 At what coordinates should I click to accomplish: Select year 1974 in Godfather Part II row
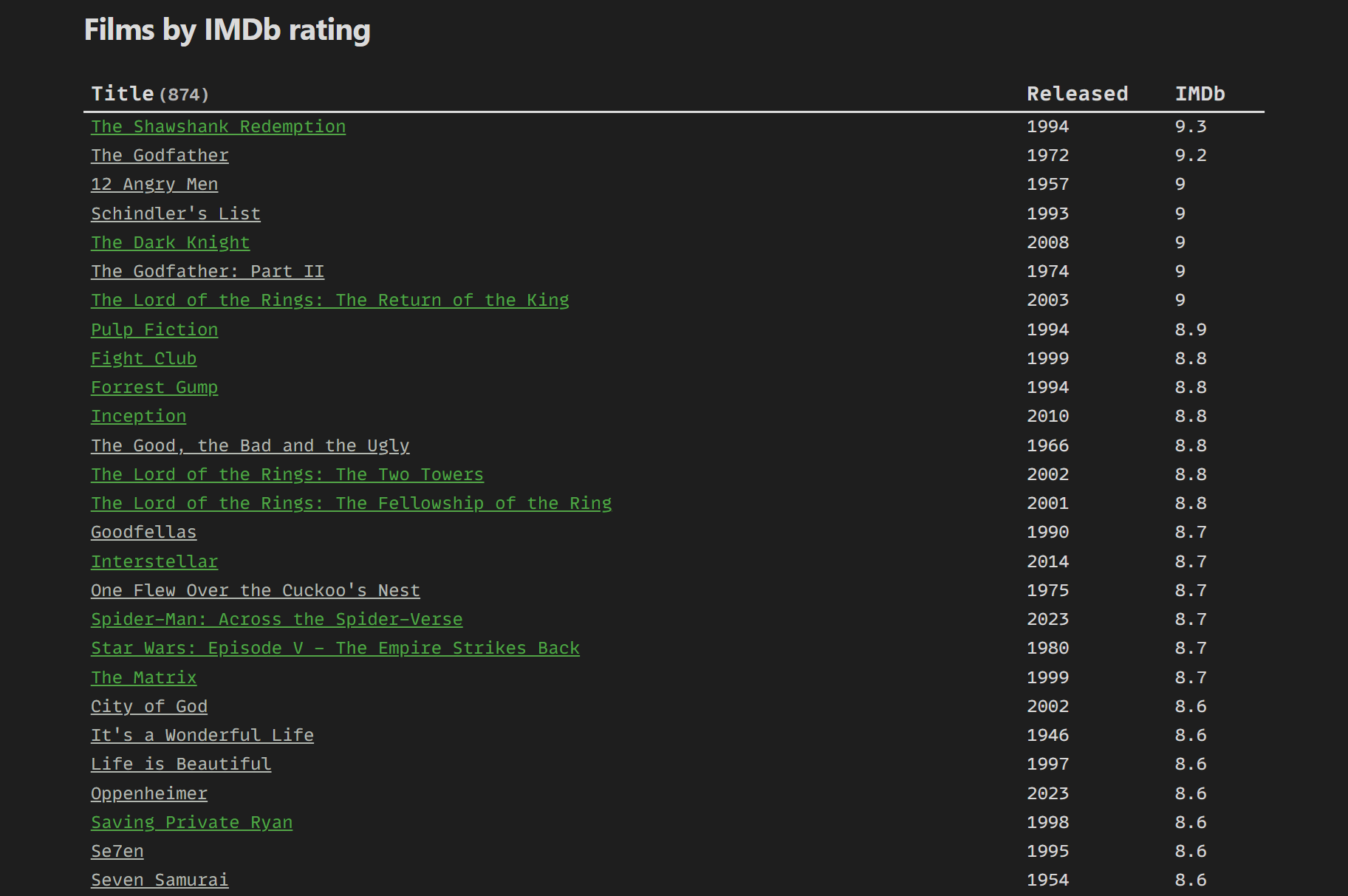pyautogui.click(x=1048, y=271)
